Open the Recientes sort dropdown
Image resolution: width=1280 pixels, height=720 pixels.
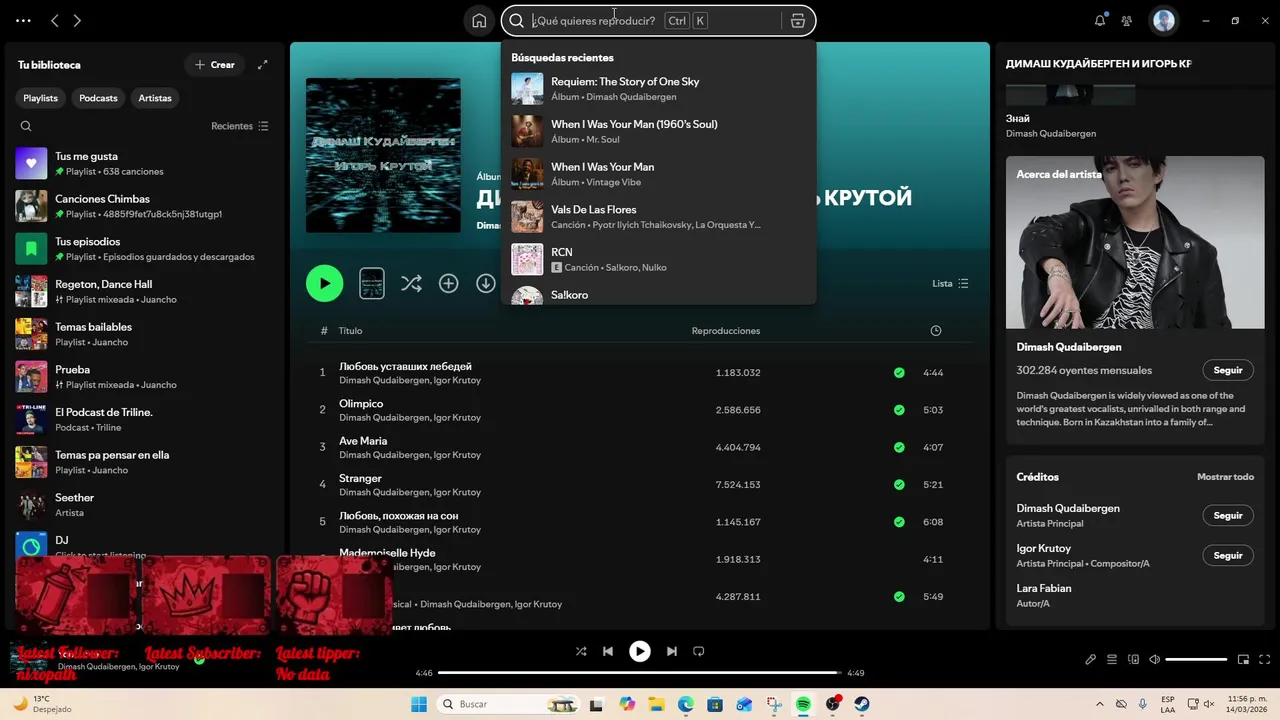coord(240,126)
